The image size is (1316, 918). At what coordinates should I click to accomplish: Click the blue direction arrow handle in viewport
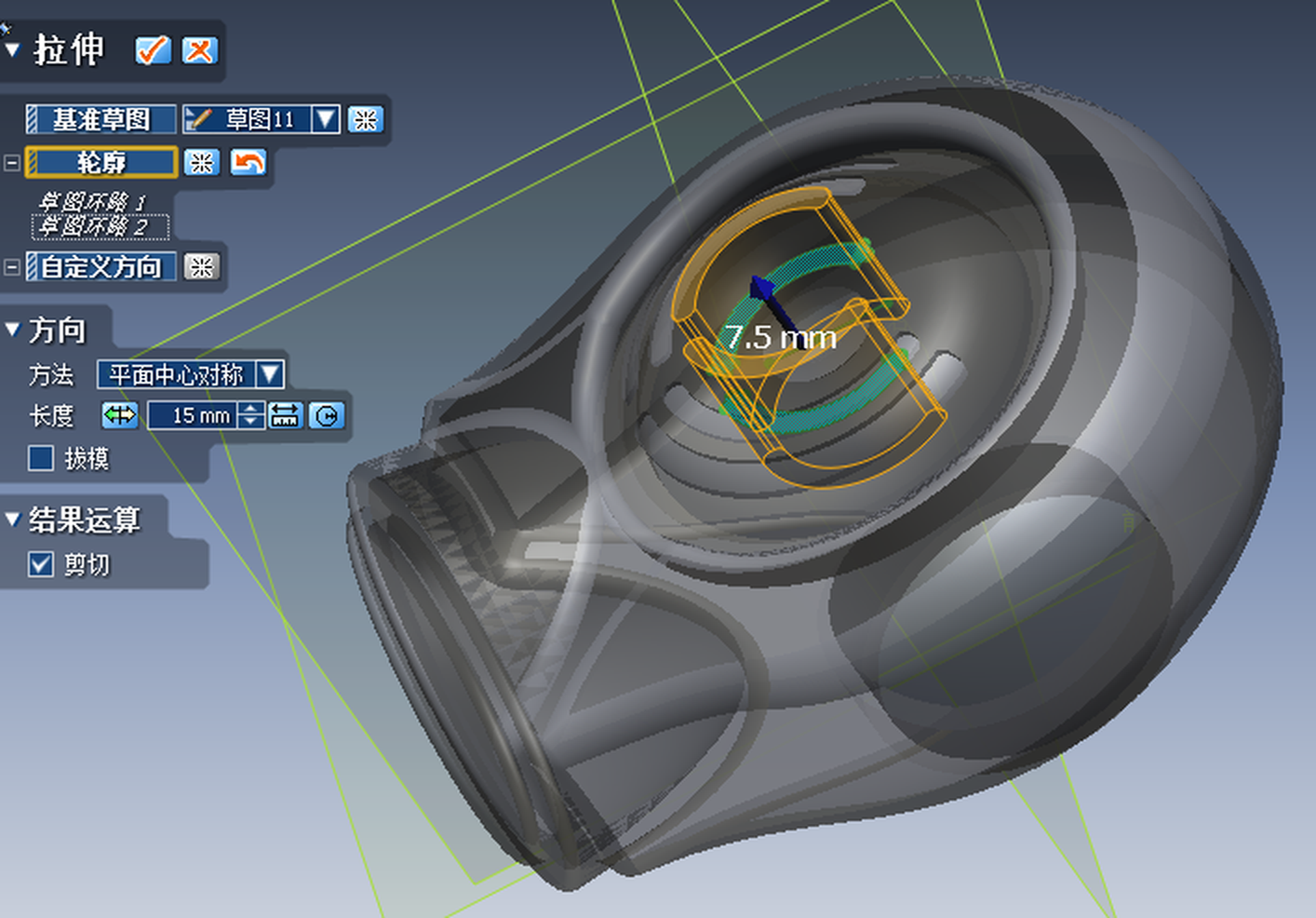pos(763,288)
